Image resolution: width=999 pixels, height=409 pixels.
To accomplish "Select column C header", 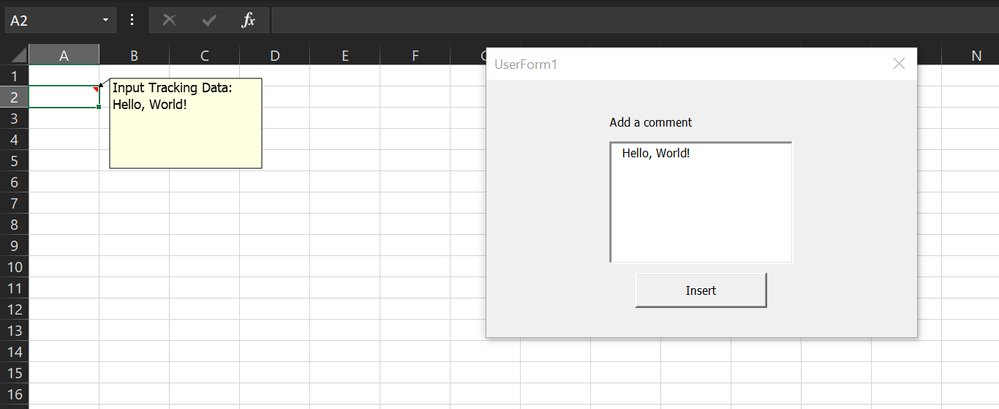I will 205,55.
